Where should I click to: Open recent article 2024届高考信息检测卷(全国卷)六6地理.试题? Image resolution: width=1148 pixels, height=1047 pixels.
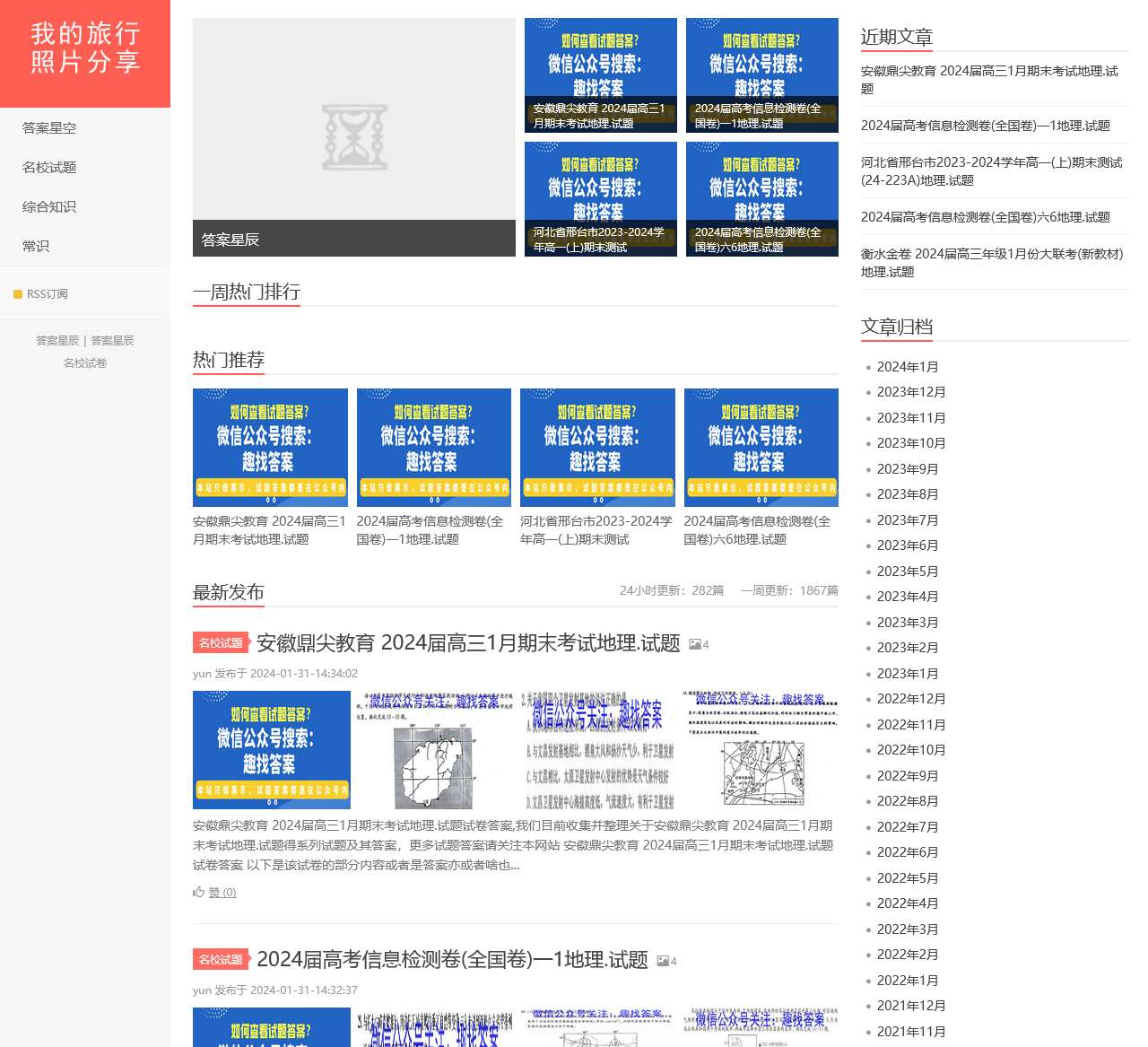[986, 217]
